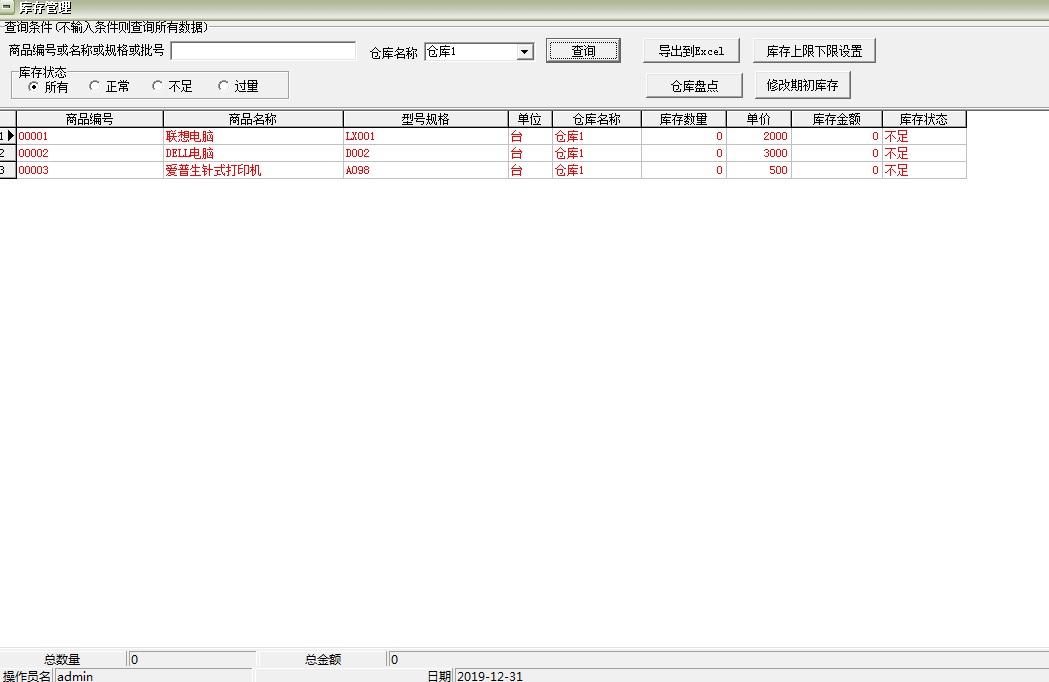
Task: Click the 仓库名称 column header
Action: [597, 119]
